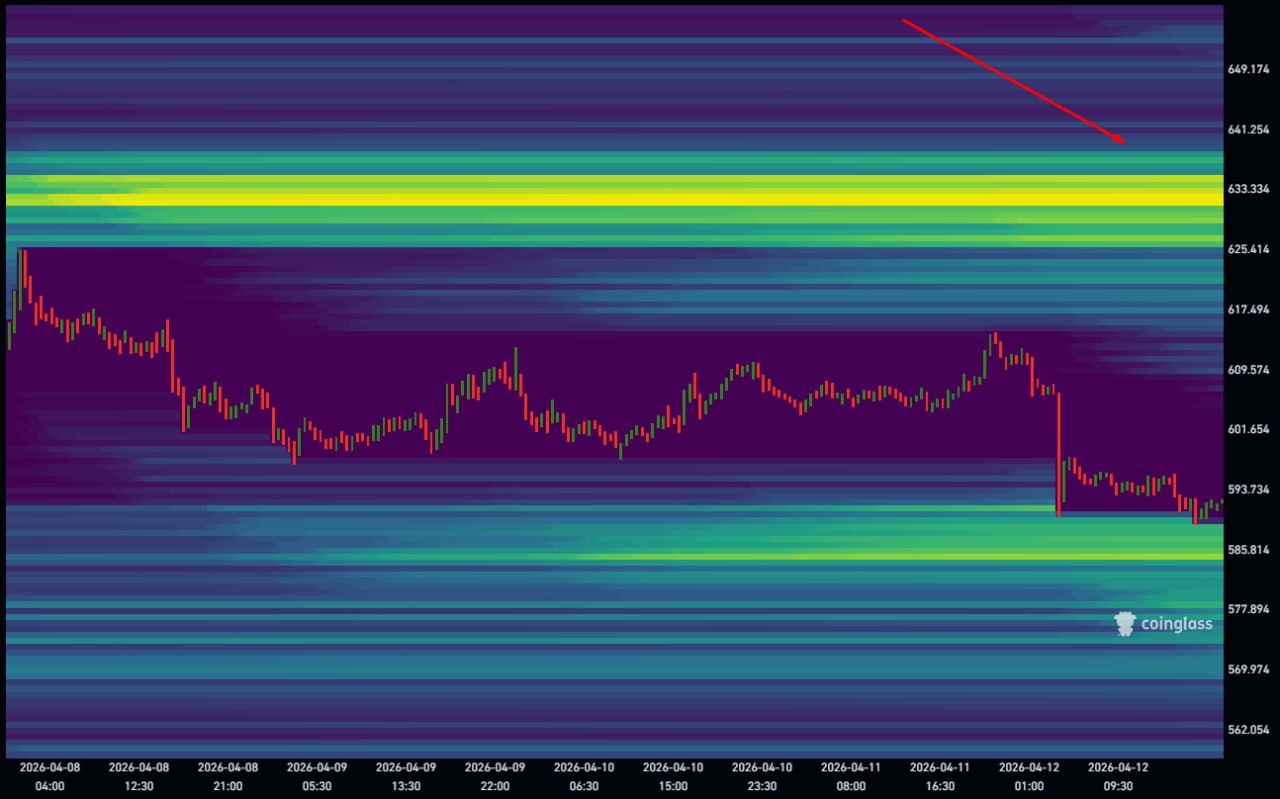Click the 649.174 price axis label
Image resolution: width=1280 pixels, height=799 pixels.
pyautogui.click(x=1247, y=69)
